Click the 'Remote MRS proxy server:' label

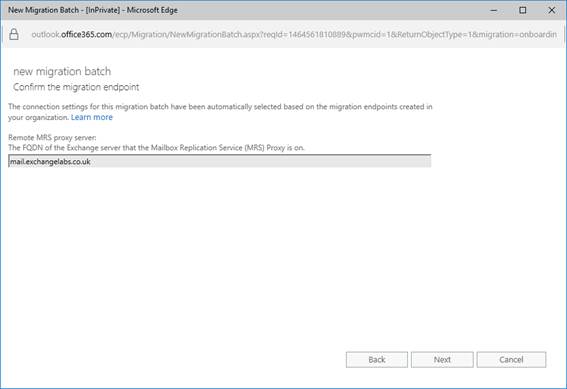click(x=52, y=137)
